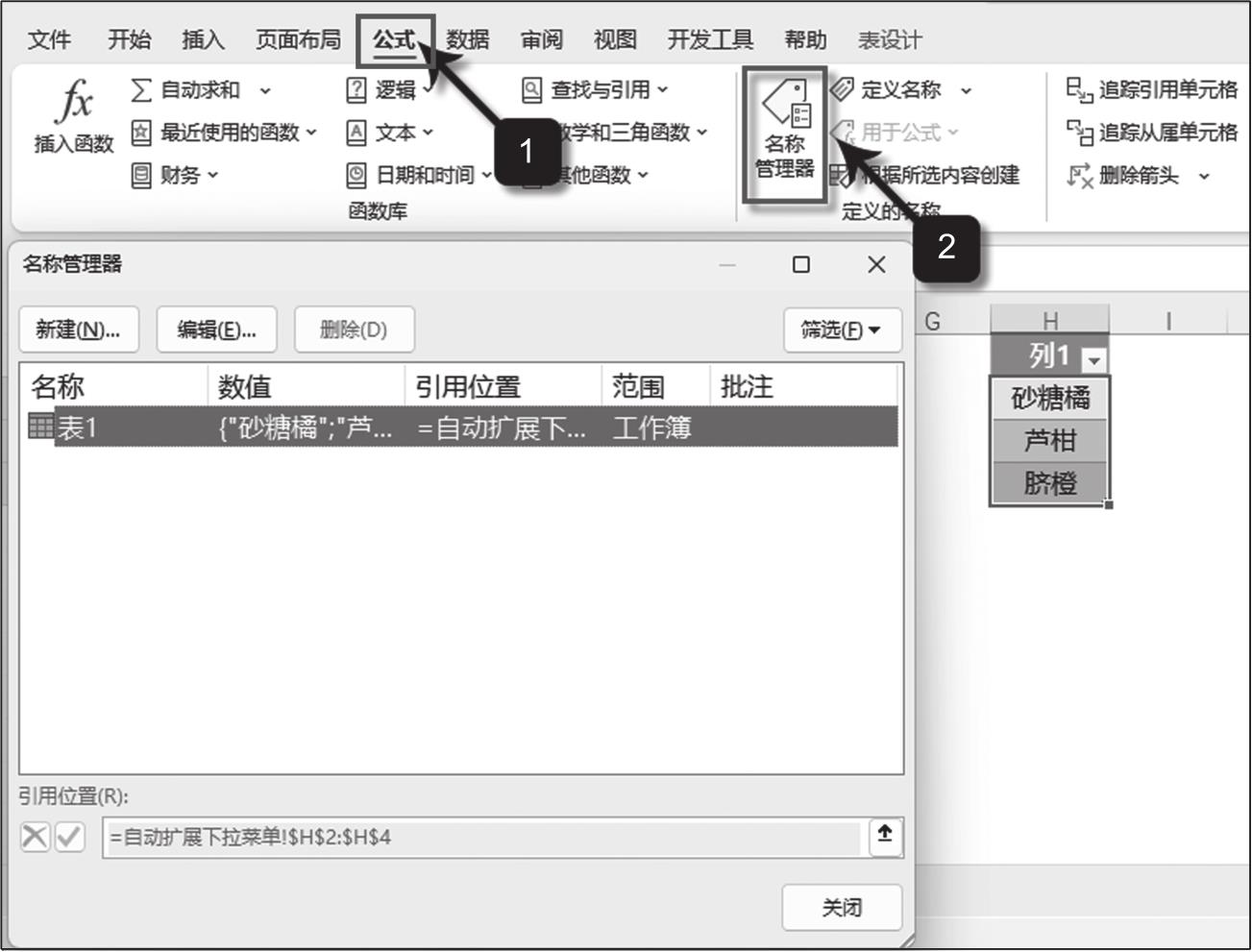The height and width of the screenshot is (952, 1252).
Task: Select column I header
Action: click(x=1168, y=321)
